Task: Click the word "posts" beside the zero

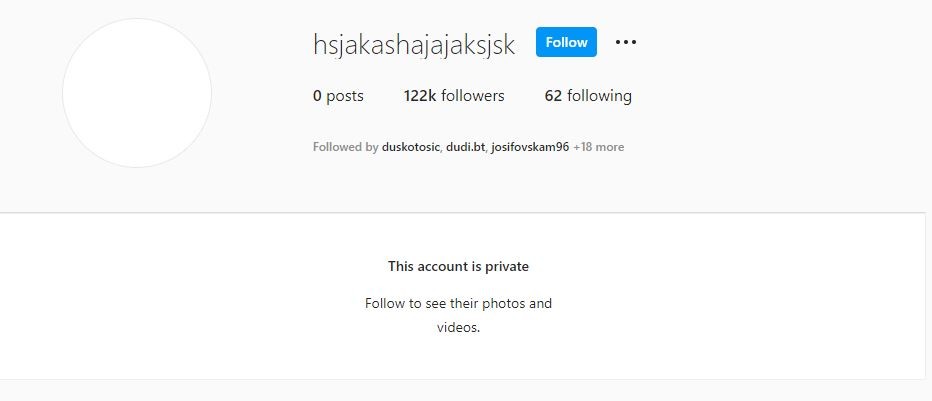Action: tap(345, 96)
